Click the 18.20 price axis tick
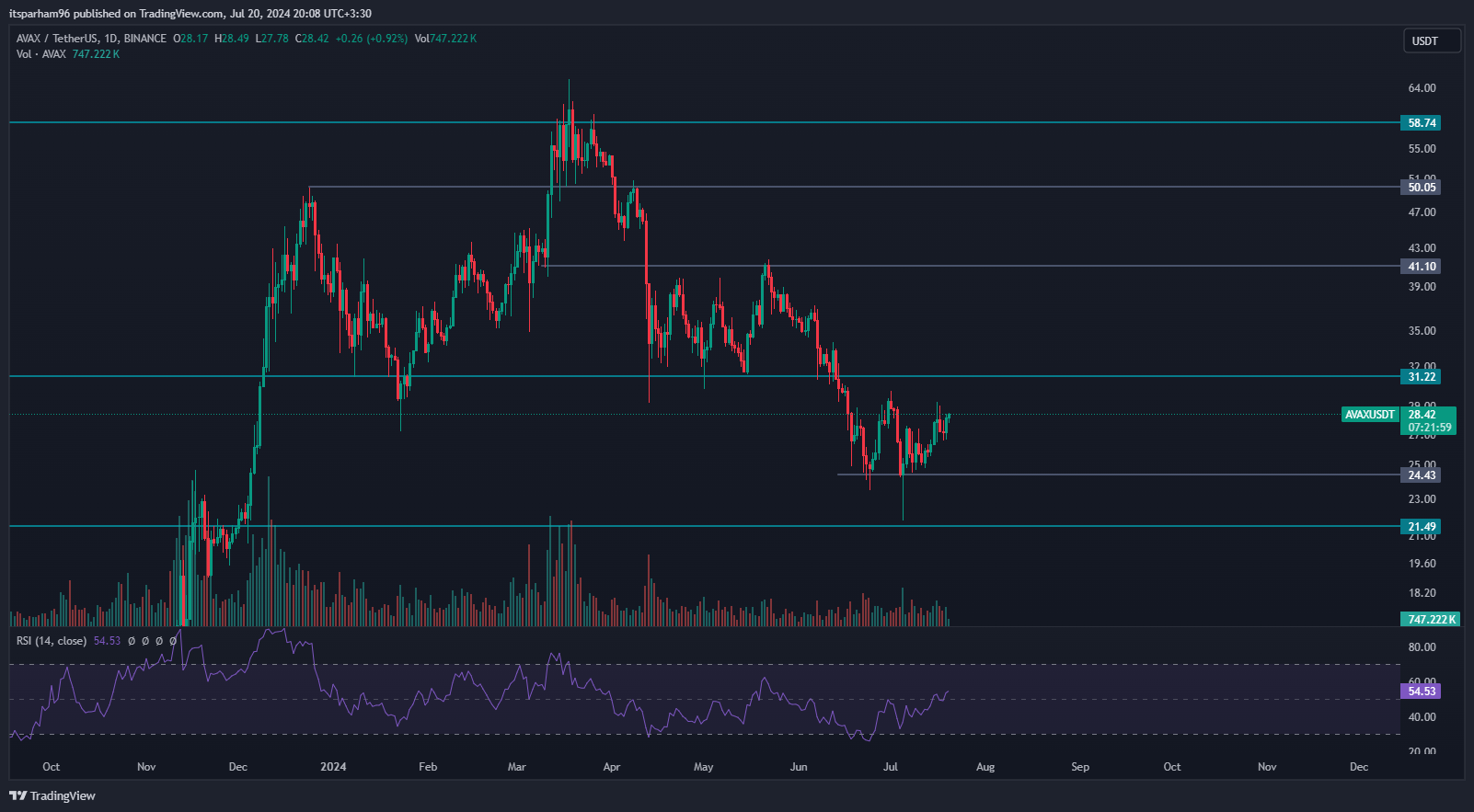The height and width of the screenshot is (812, 1474). point(1422,593)
